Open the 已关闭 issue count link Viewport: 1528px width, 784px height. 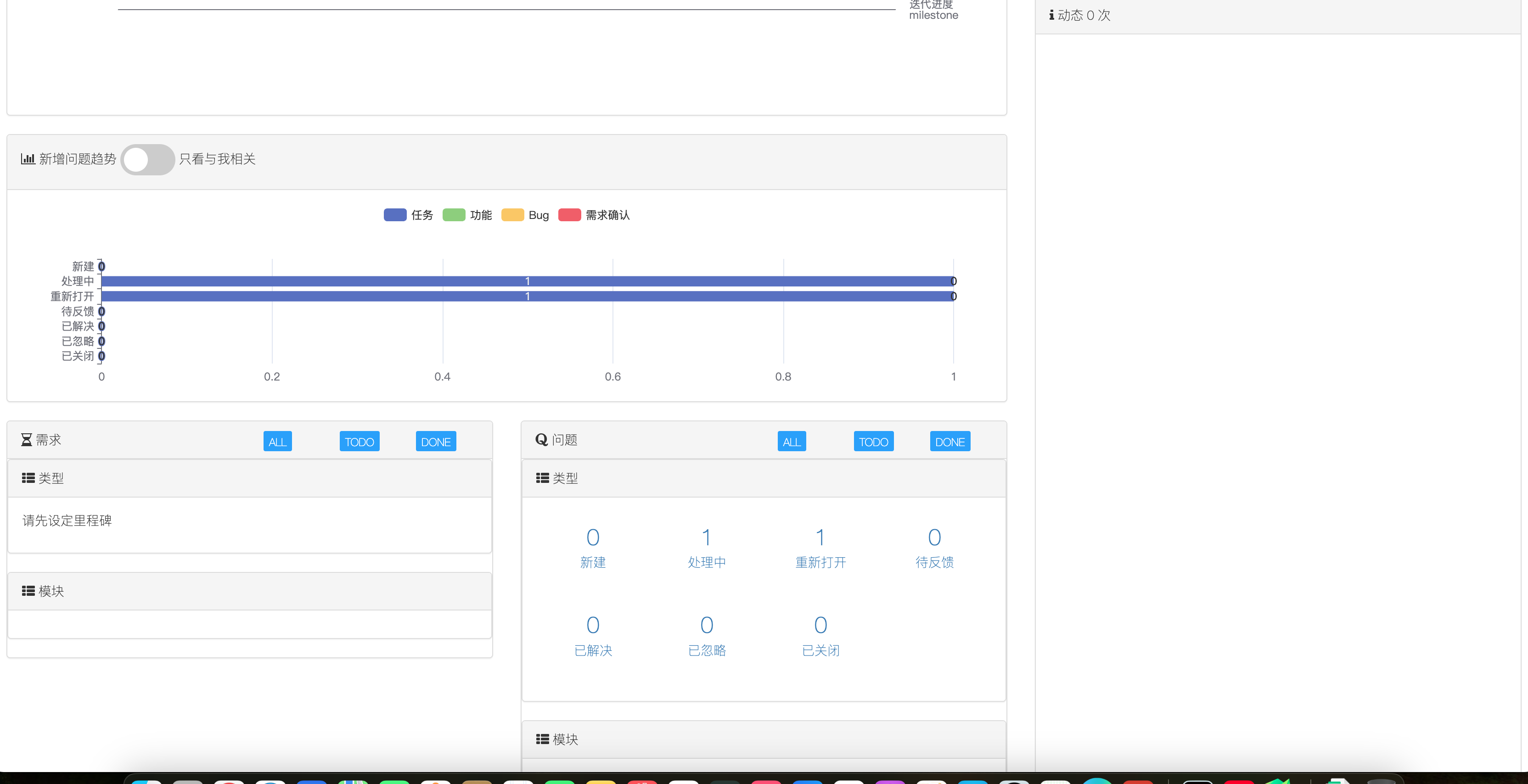tap(821, 636)
